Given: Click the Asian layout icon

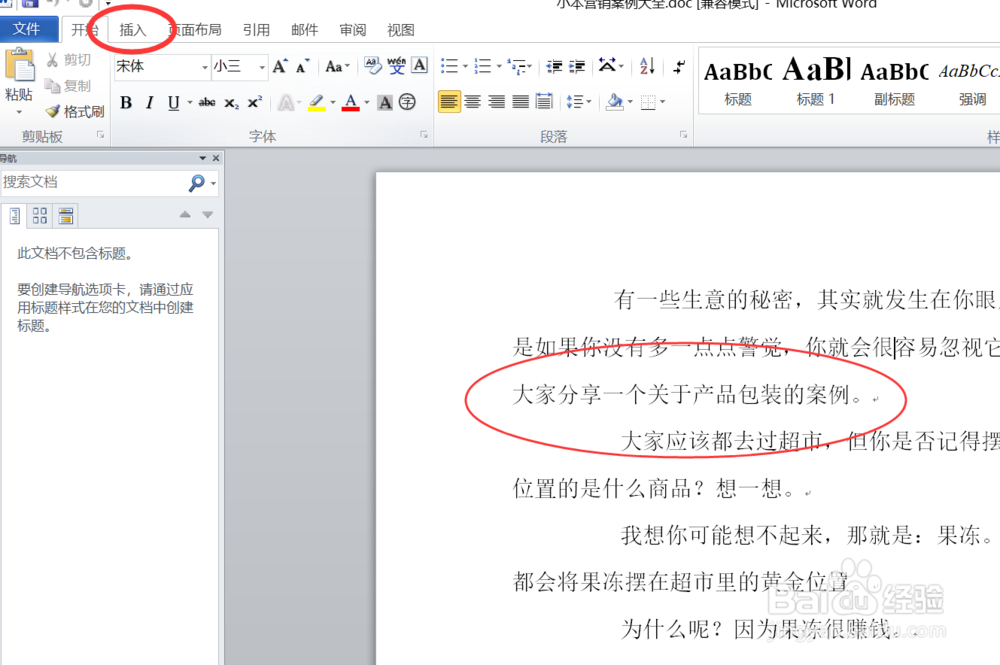Looking at the screenshot, I should [610, 66].
